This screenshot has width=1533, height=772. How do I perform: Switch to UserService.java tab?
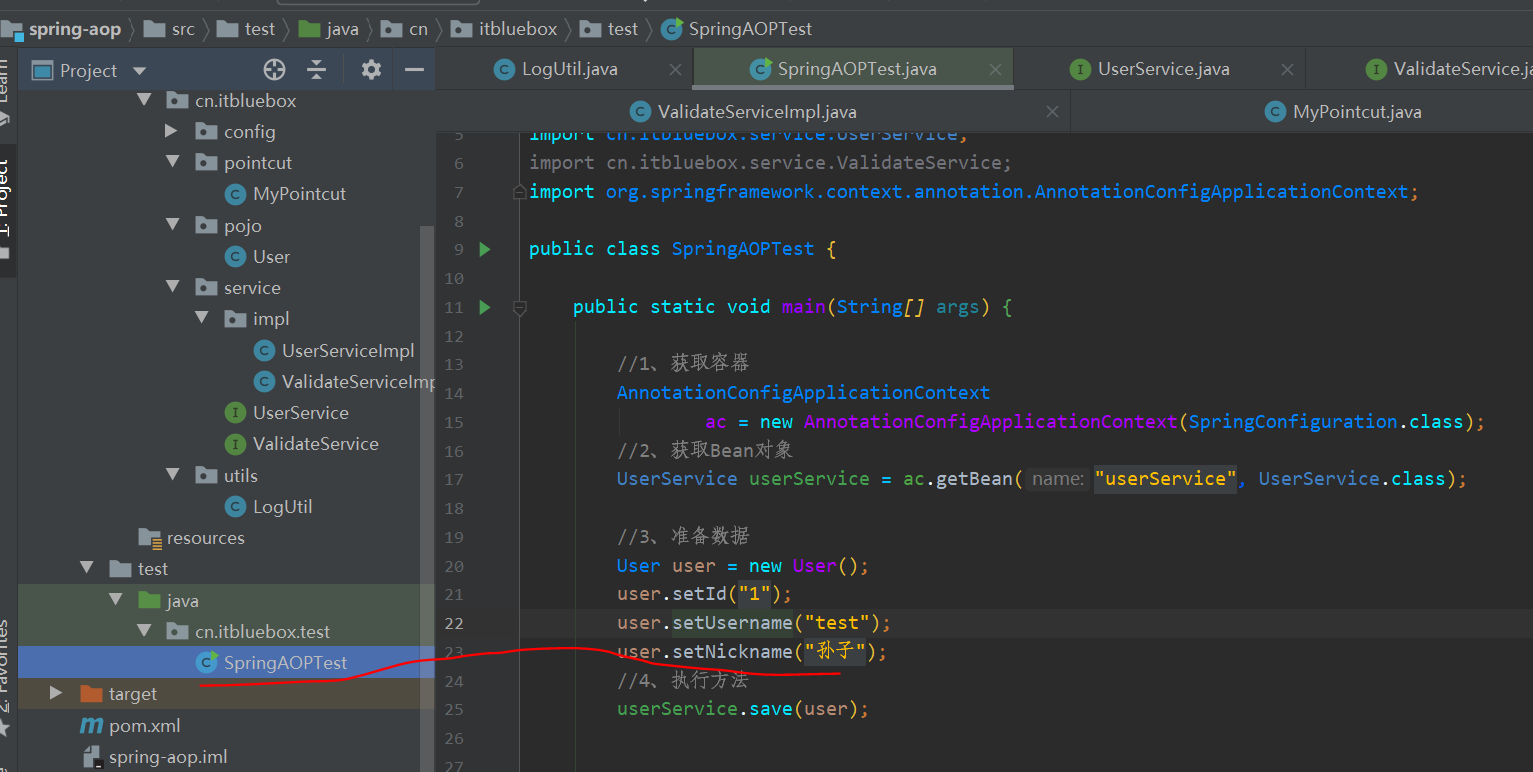(1163, 69)
